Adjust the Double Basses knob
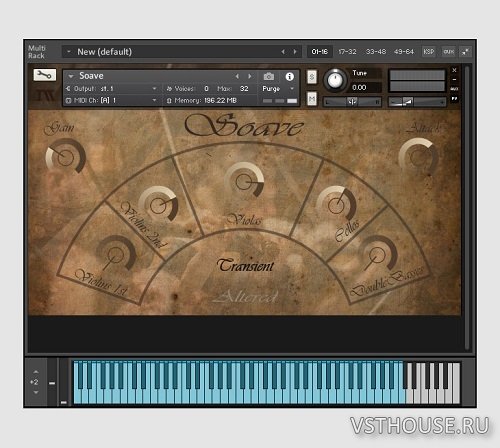The image size is (500, 448). [x=378, y=254]
